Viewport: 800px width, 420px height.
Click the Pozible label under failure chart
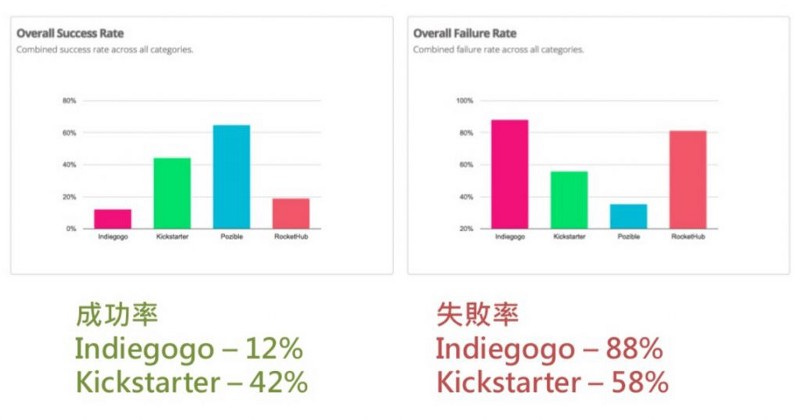[629, 237]
